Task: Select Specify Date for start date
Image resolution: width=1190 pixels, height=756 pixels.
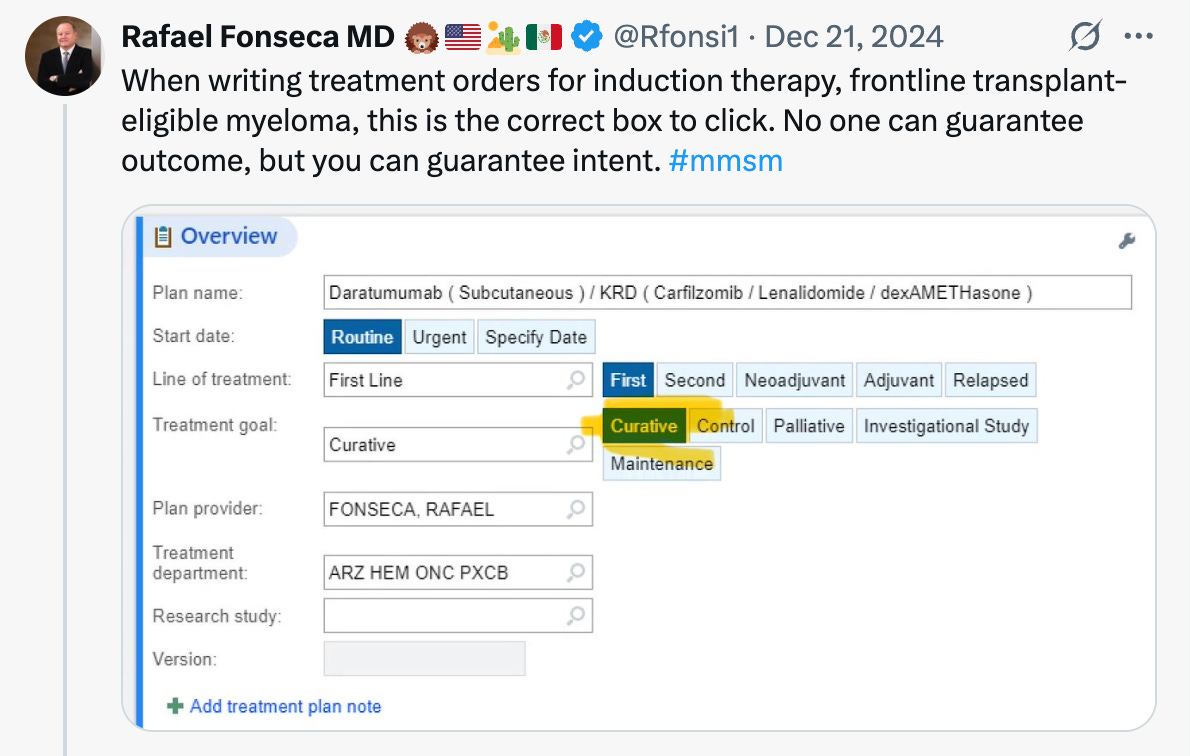Action: click(x=536, y=336)
